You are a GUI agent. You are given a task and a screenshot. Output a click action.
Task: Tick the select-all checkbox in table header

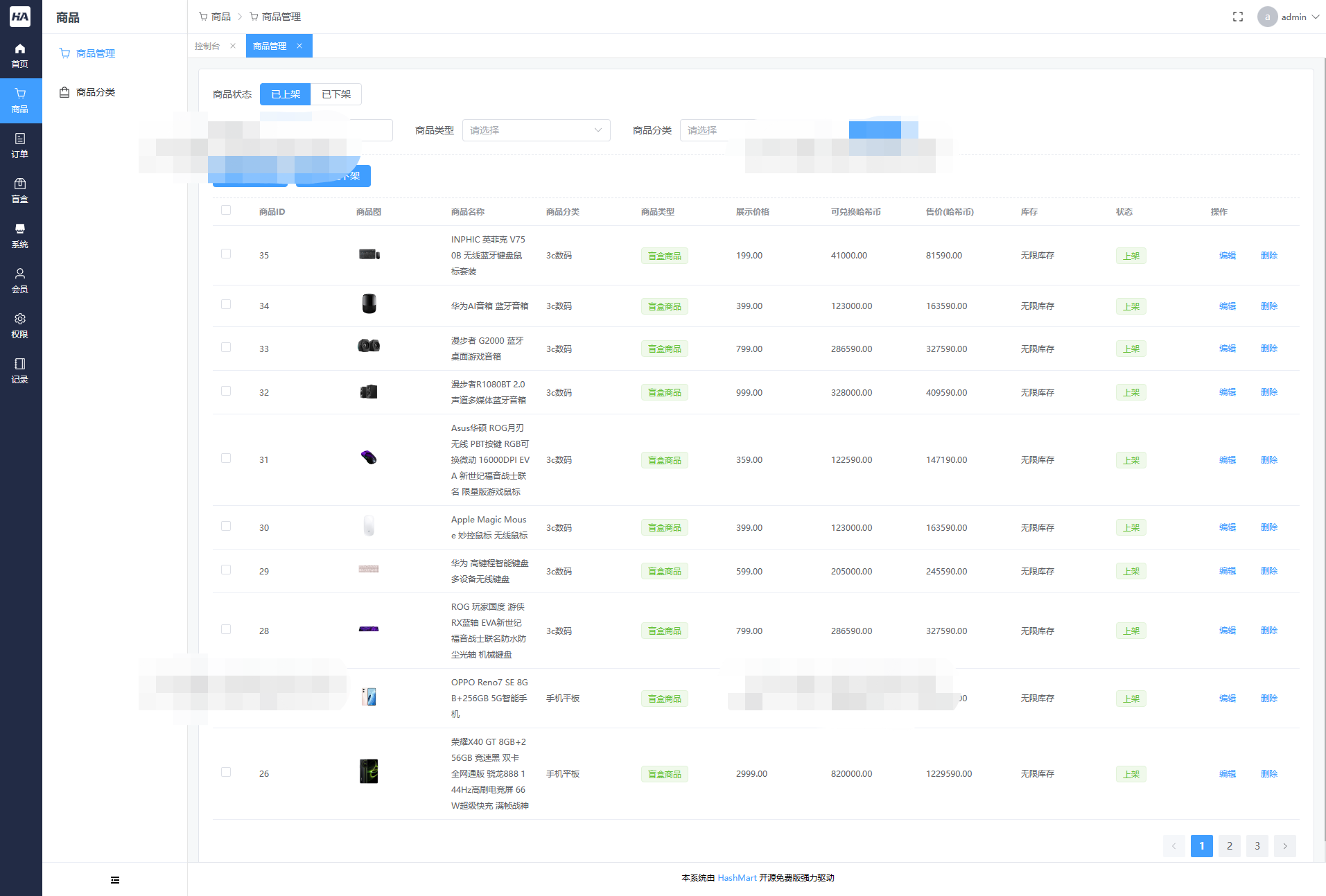click(x=226, y=210)
